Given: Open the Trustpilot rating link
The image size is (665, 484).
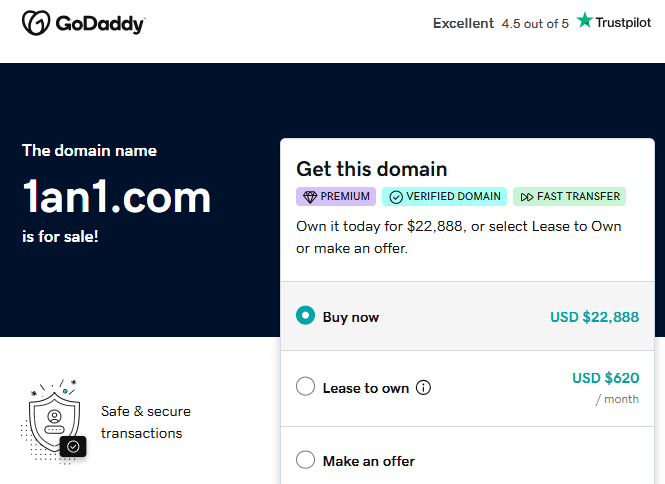Looking at the screenshot, I should 614,21.
